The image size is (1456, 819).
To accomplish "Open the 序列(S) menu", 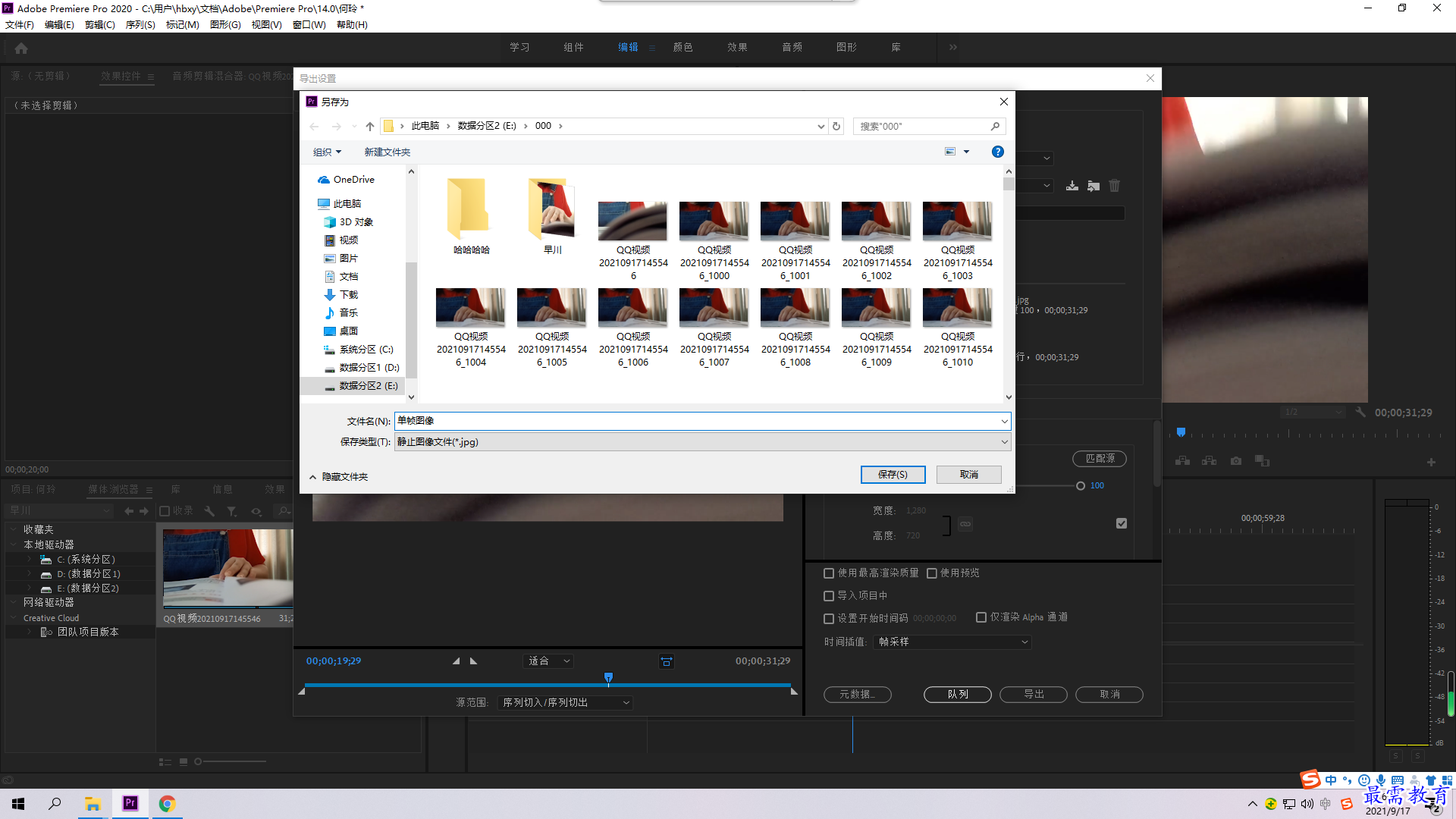I will tap(140, 25).
